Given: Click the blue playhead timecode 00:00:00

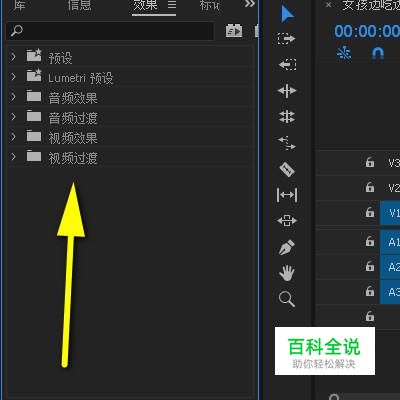Looking at the screenshot, I should 367,31.
